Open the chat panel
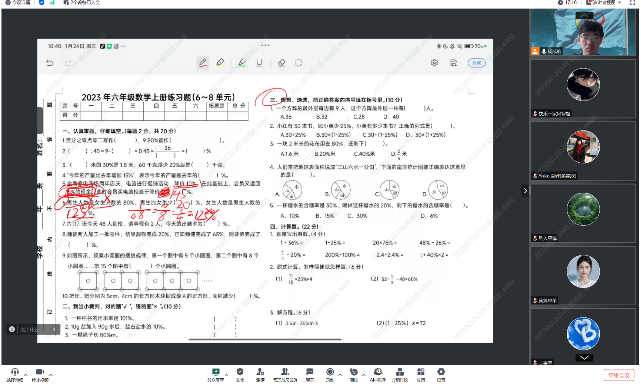The width and height of the screenshot is (641, 387). pos(310,374)
